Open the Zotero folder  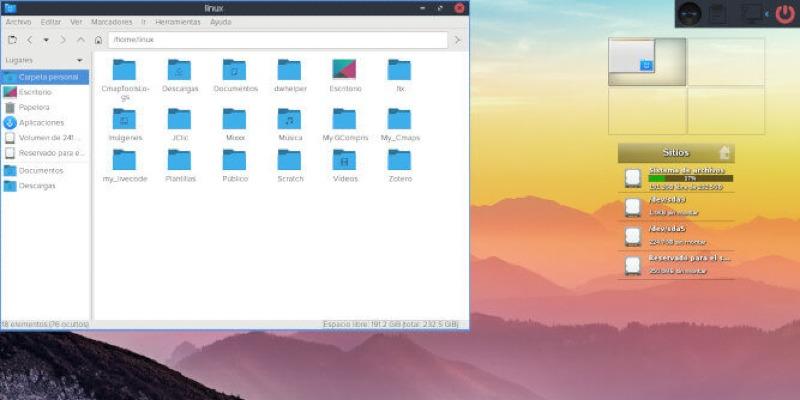coord(400,161)
